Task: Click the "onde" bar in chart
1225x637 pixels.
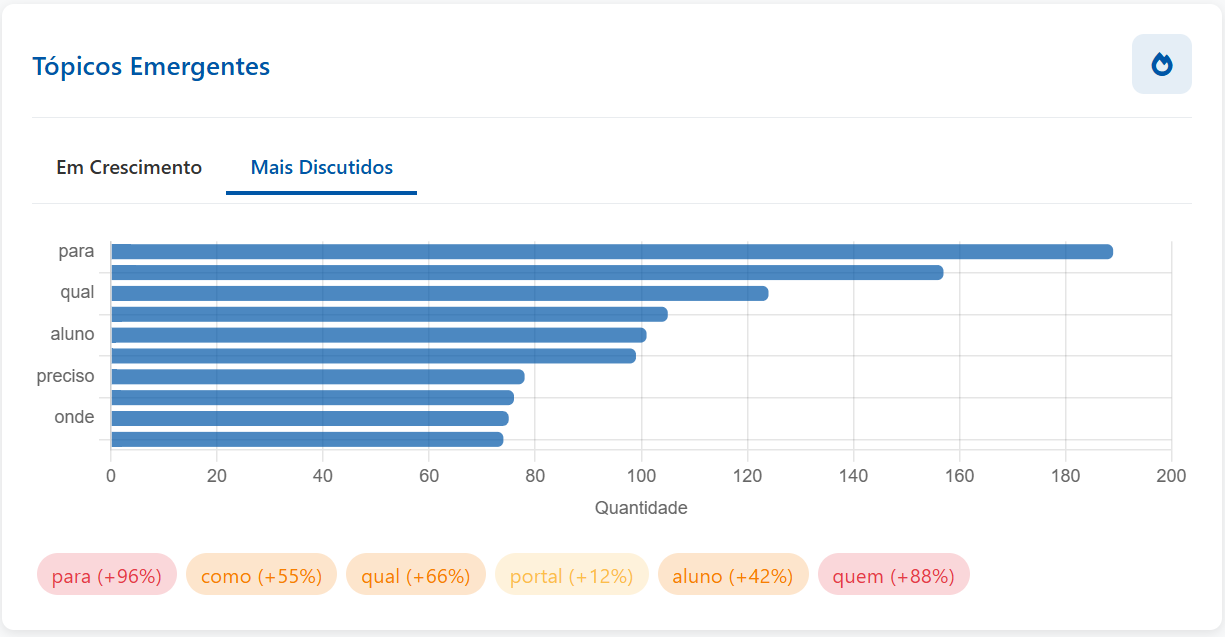Action: 309,418
